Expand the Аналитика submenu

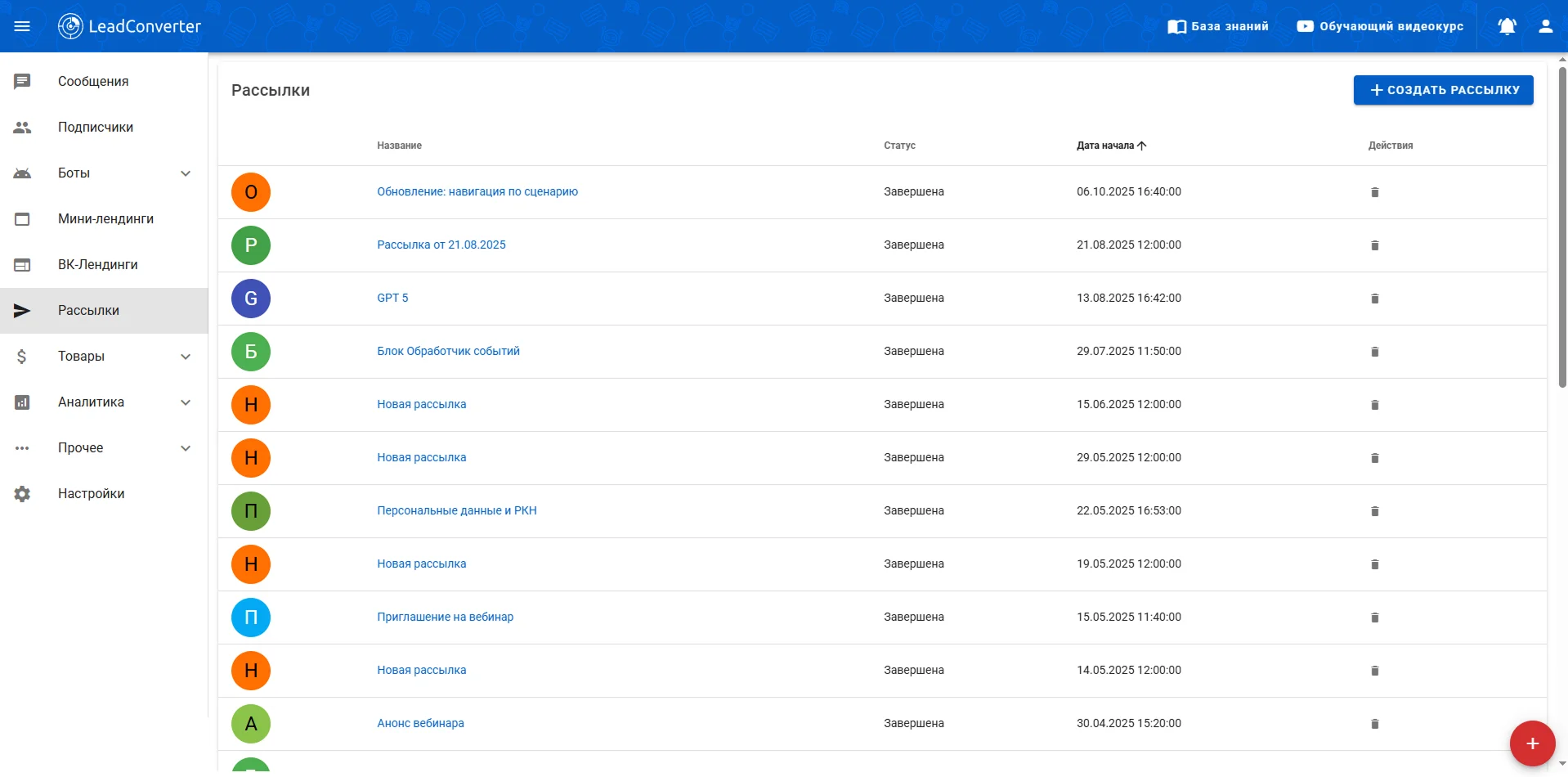point(186,402)
